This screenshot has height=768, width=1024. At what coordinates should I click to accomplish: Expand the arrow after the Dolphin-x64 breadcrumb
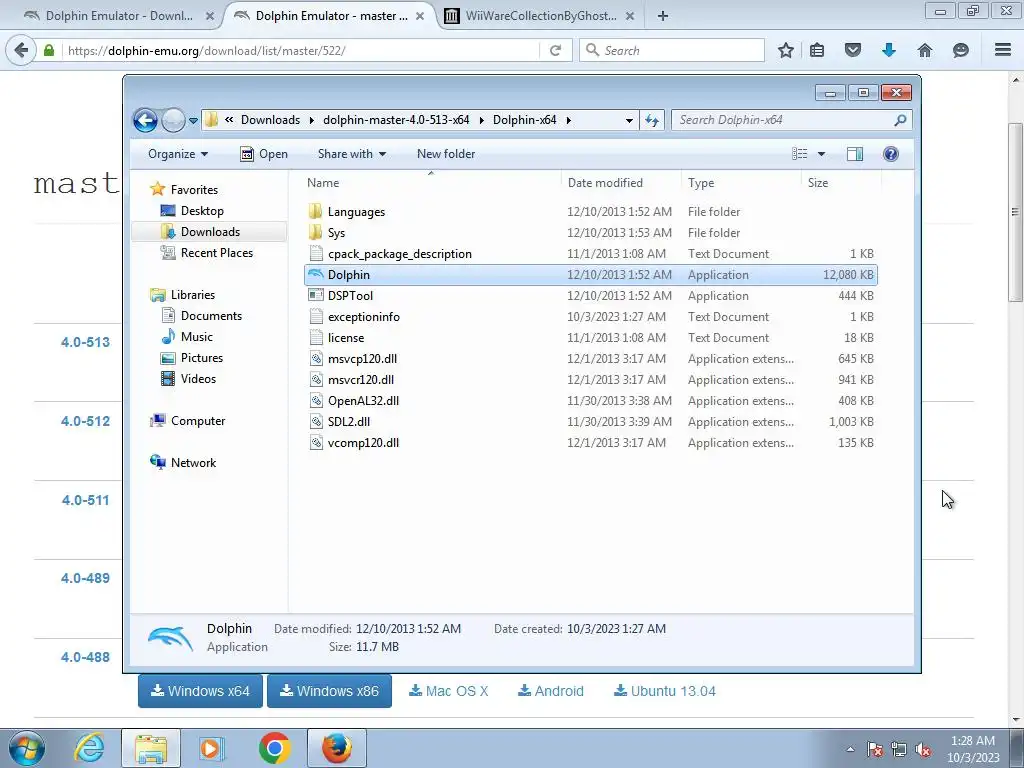pyautogui.click(x=569, y=120)
